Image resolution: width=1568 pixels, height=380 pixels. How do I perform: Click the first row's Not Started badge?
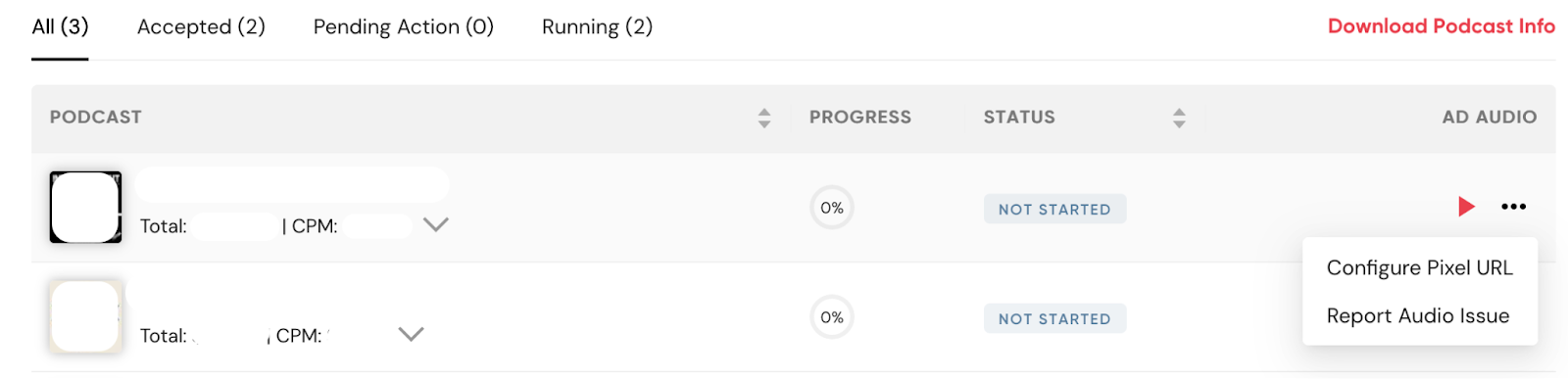pyautogui.click(x=1054, y=209)
